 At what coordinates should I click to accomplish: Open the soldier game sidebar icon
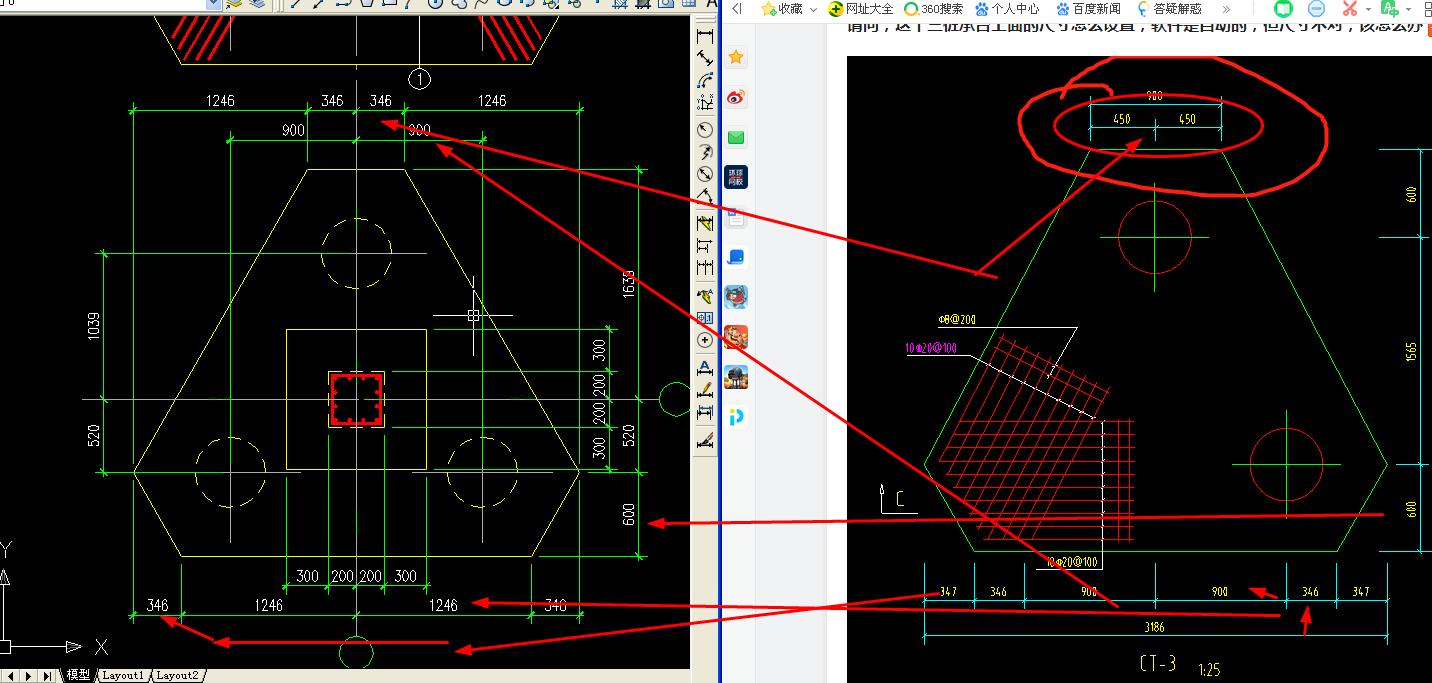736,377
